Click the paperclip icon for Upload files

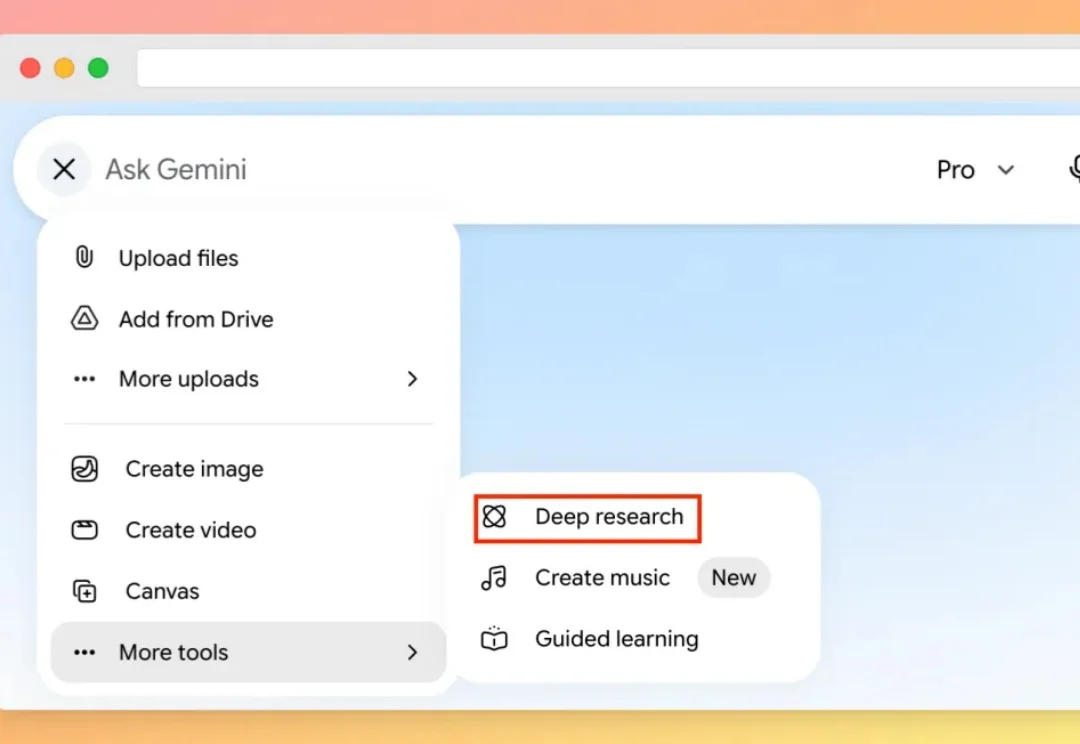point(84,257)
